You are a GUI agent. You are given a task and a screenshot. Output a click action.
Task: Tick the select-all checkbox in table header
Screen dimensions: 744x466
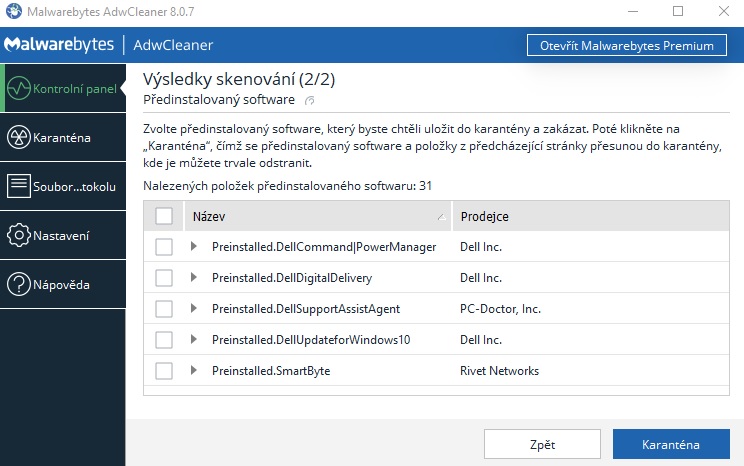click(164, 216)
